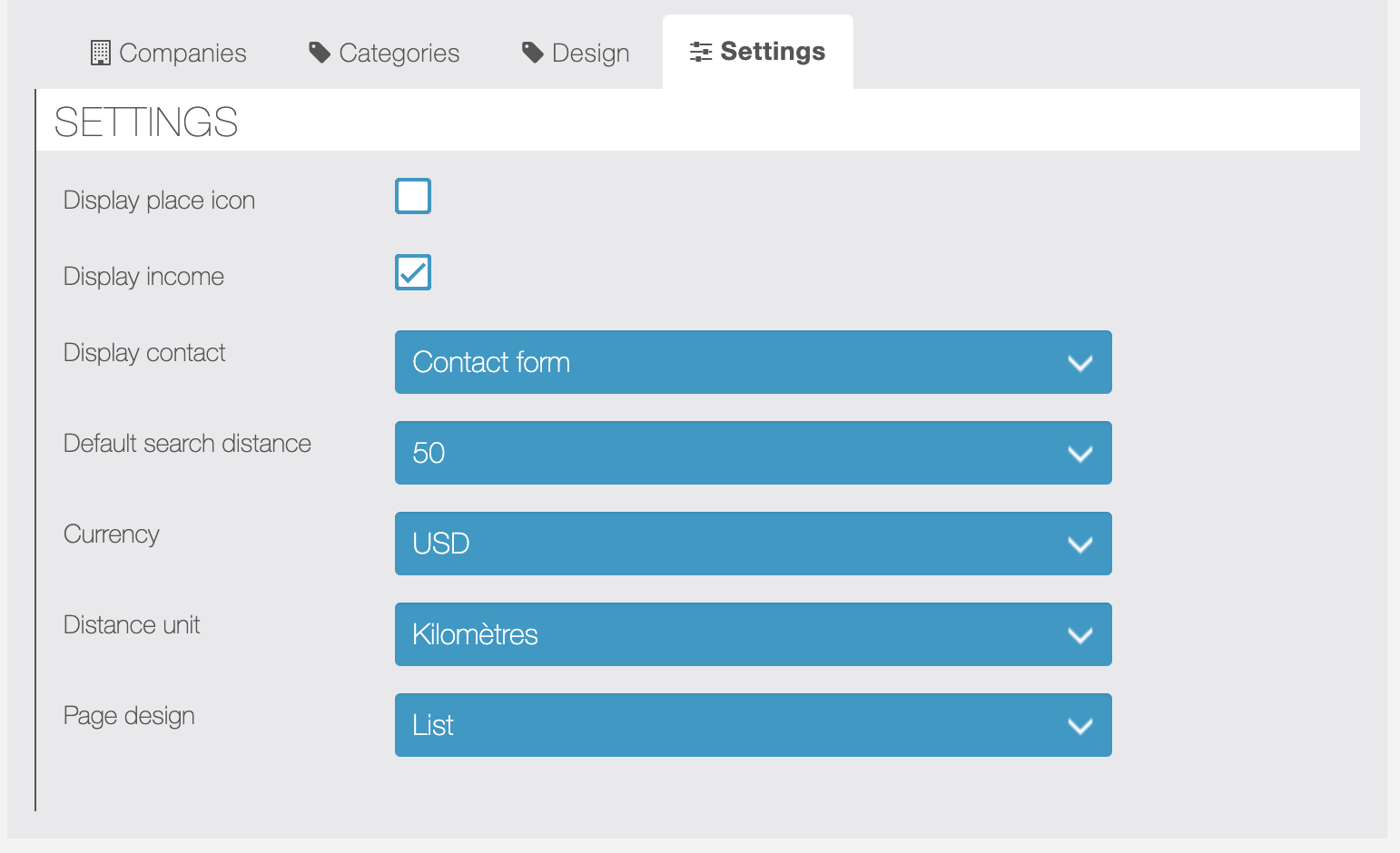
Task: Click the Default search distance label
Action: coord(187,444)
